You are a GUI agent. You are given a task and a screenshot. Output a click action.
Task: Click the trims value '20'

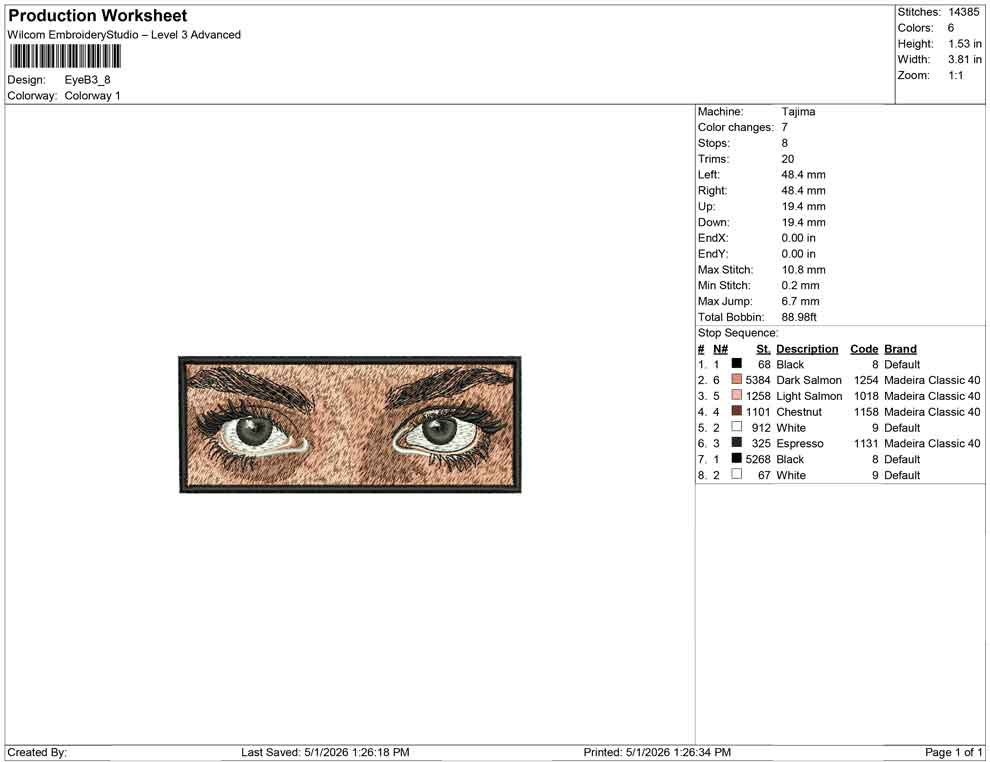(787, 159)
